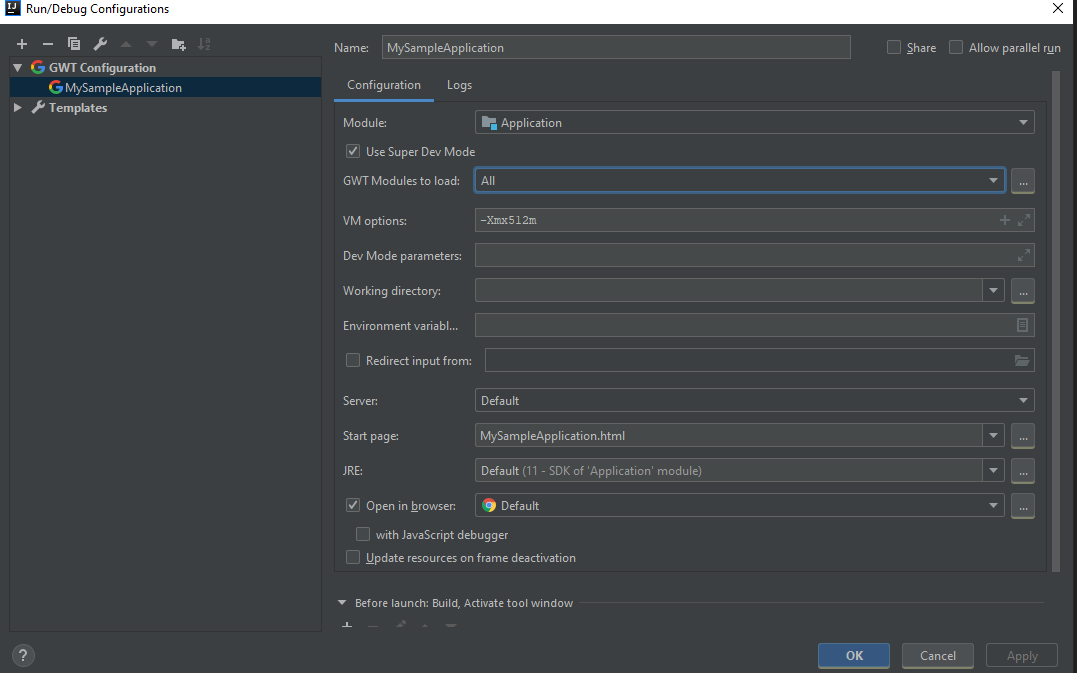Switch to the Configuration tab
Image resolution: width=1077 pixels, height=673 pixels.
[384, 85]
